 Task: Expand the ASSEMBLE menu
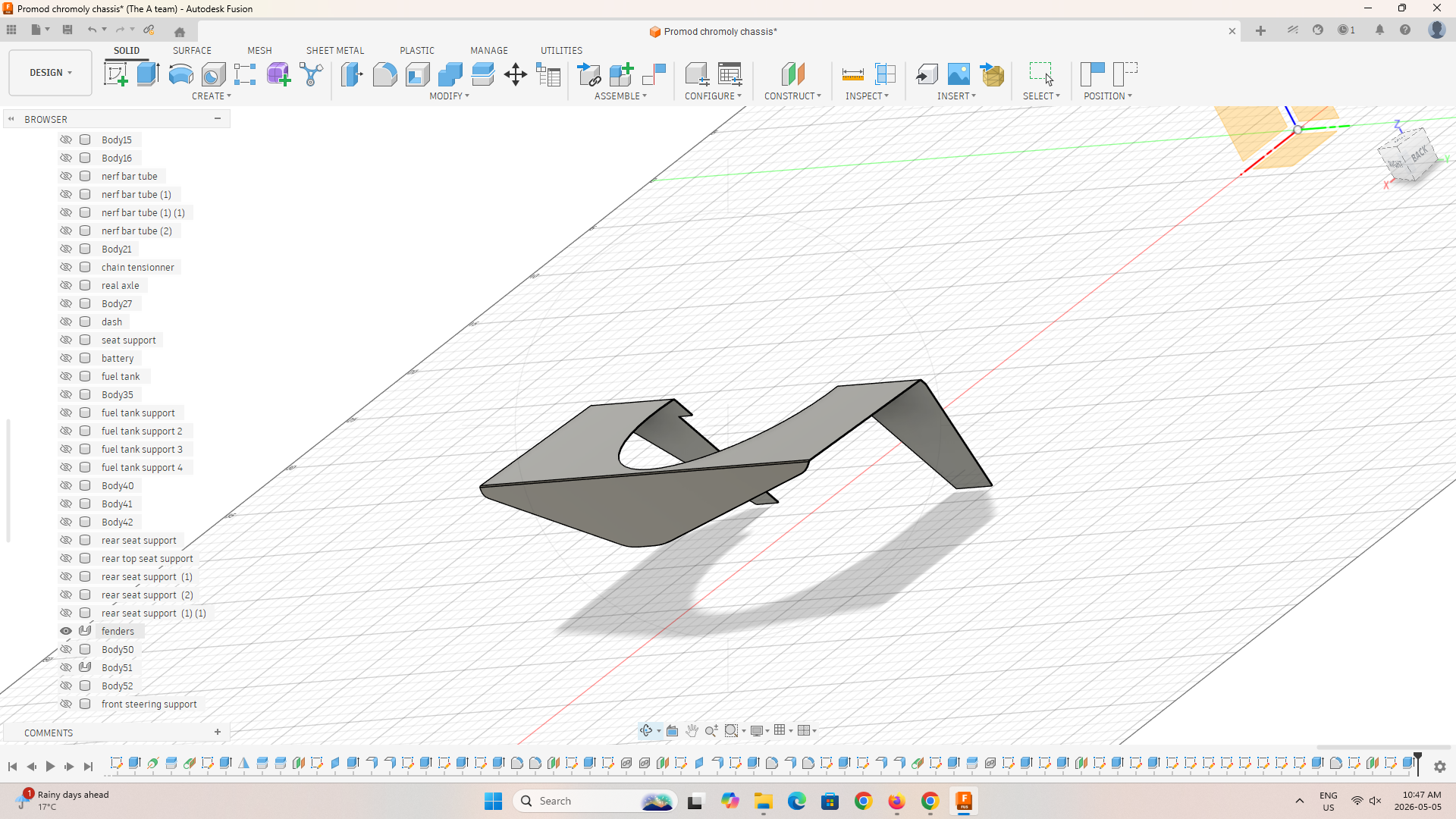pos(620,96)
